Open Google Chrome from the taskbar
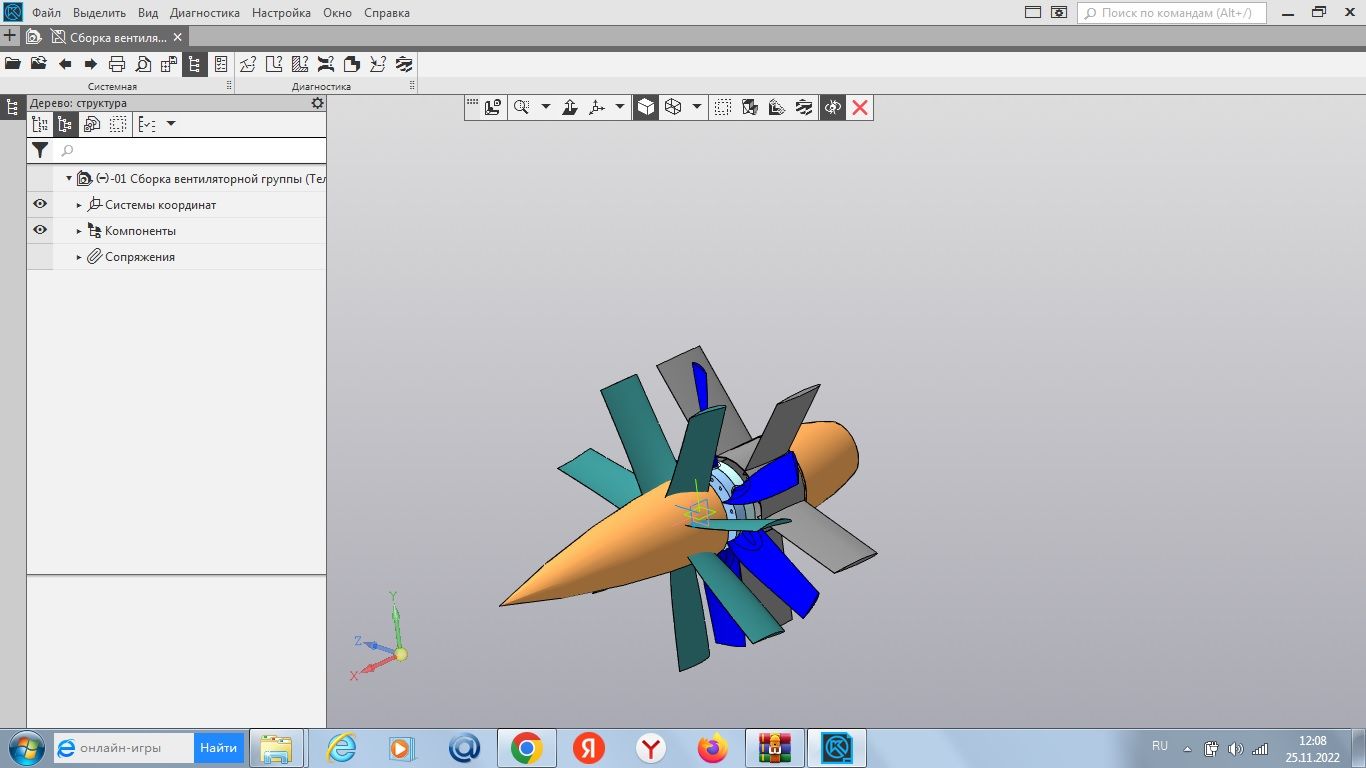This screenshot has height=768, width=1366. (x=526, y=748)
